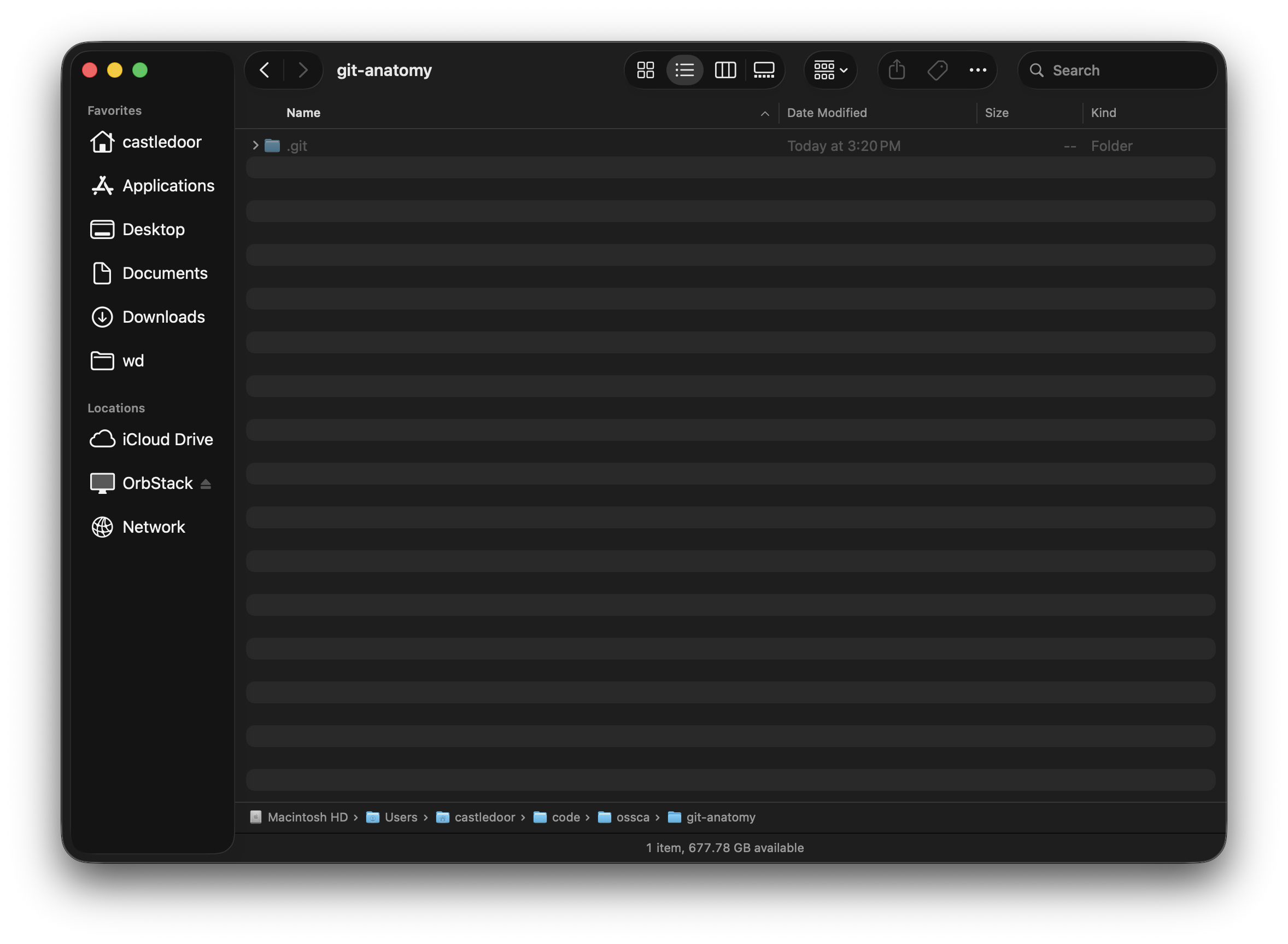Jump to ossca folder in path bar
The height and width of the screenshot is (944, 1288).
(x=633, y=817)
